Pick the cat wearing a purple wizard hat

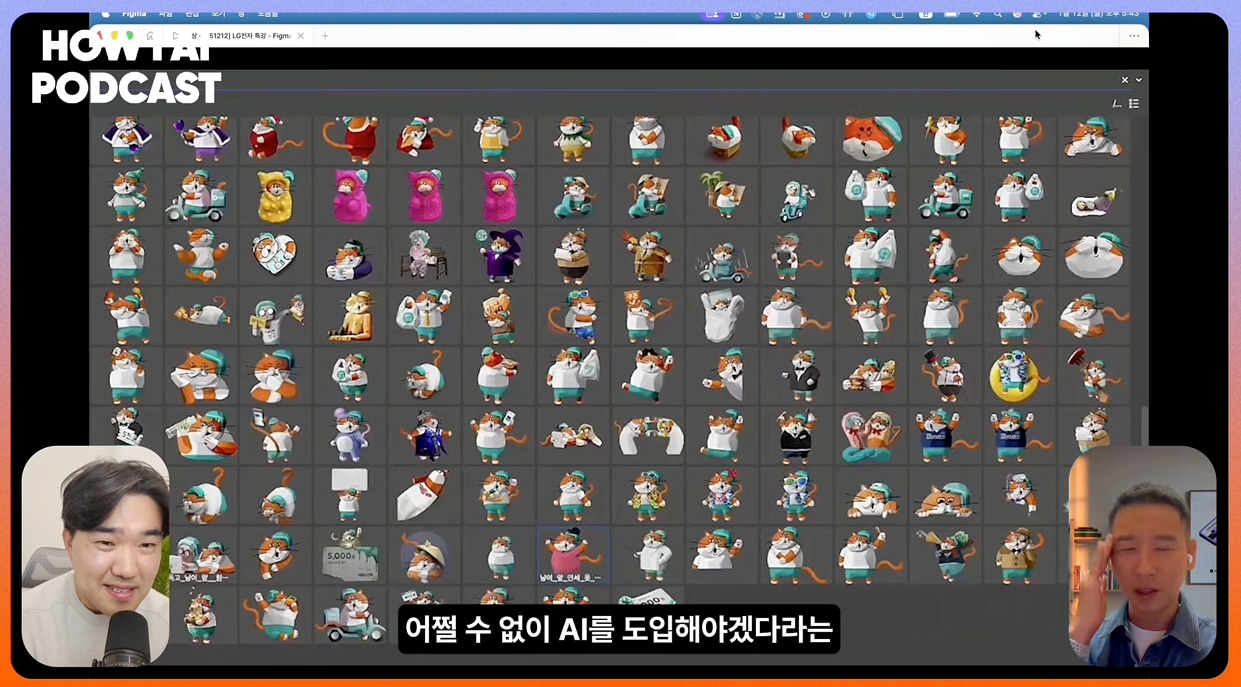coord(497,255)
